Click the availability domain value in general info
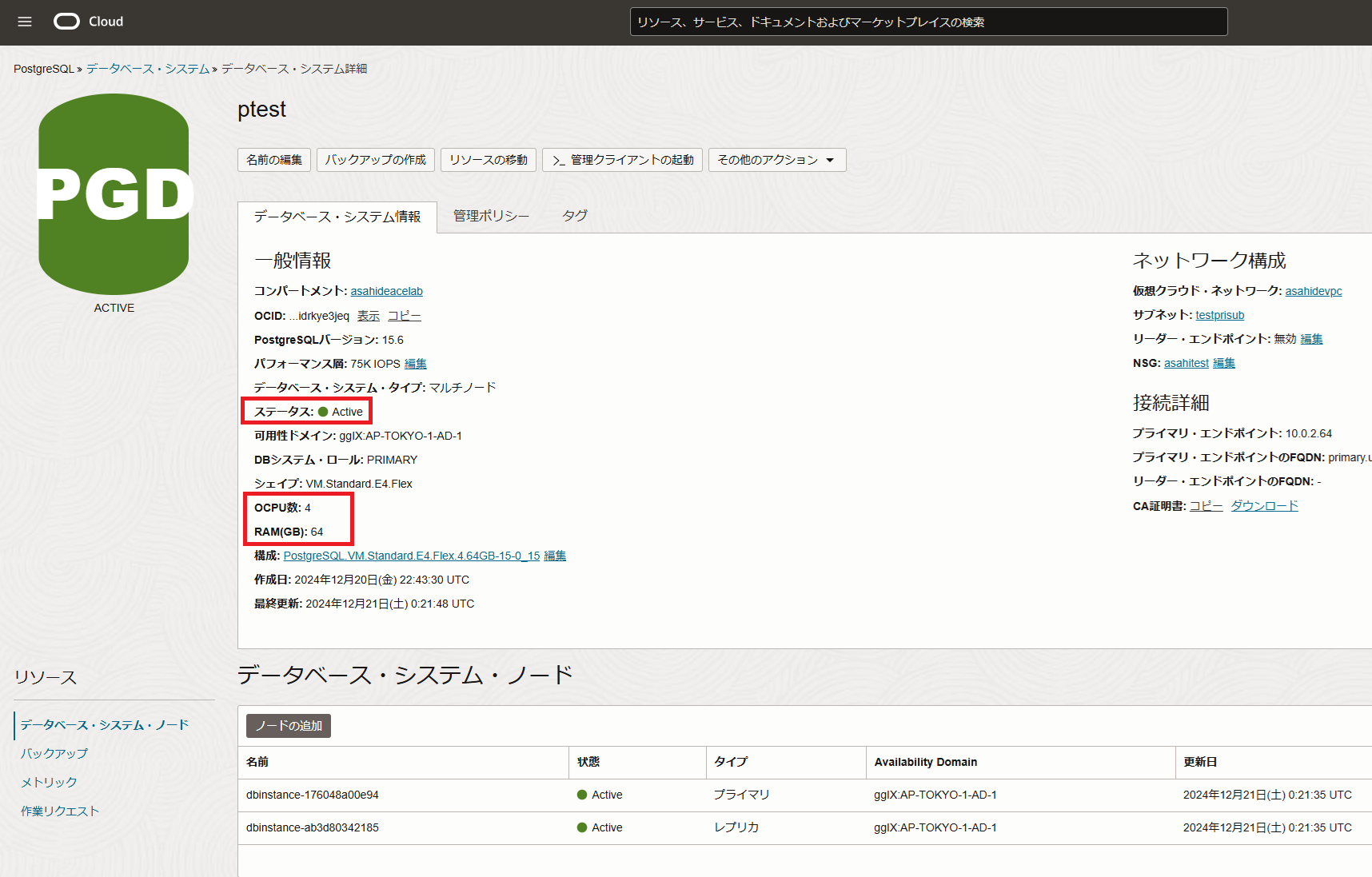Viewport: 1372px width, 877px height. 401,436
